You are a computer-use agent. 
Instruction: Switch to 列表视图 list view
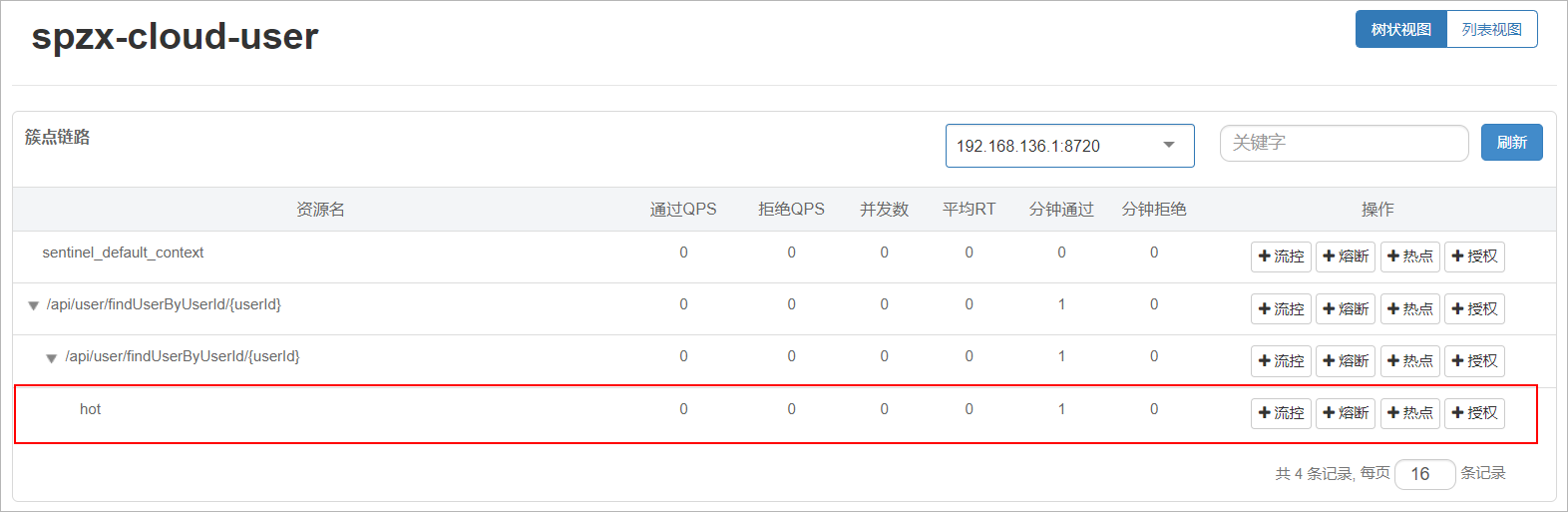(x=1491, y=29)
